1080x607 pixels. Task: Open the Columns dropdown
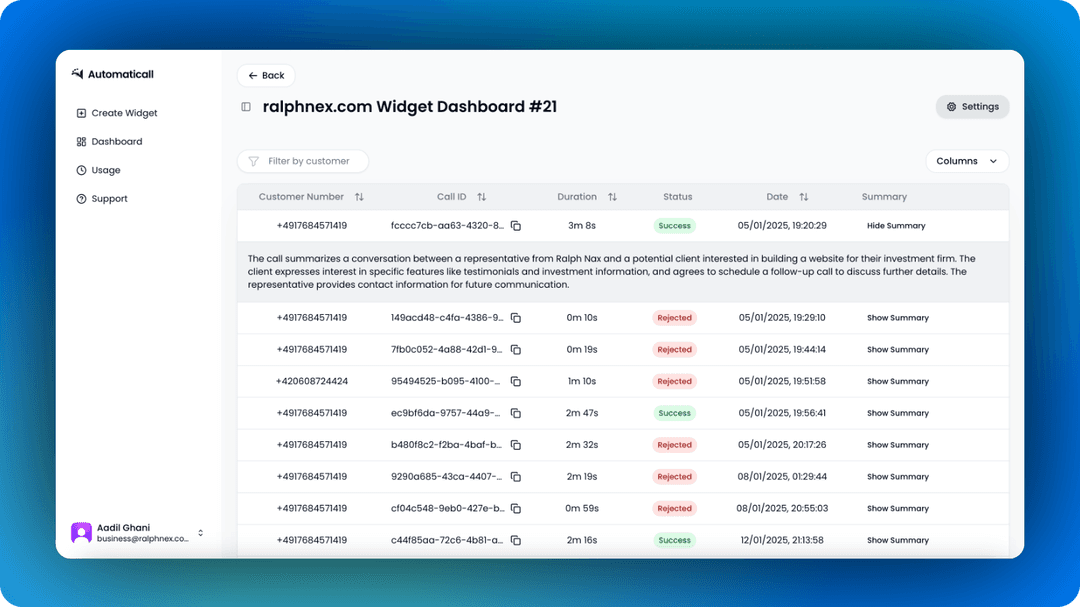click(x=966, y=161)
